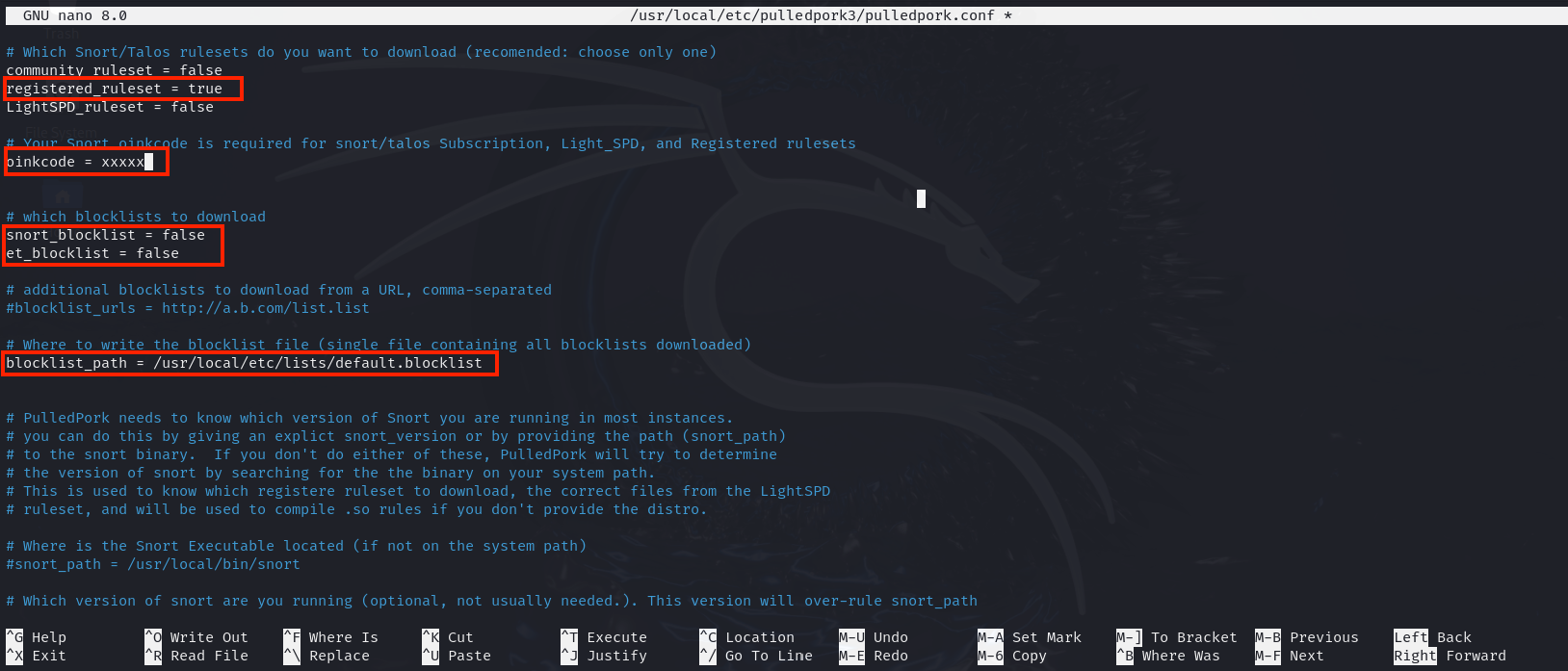Click the ^X Exit shortcut
The image size is (1568, 671).
37,656
